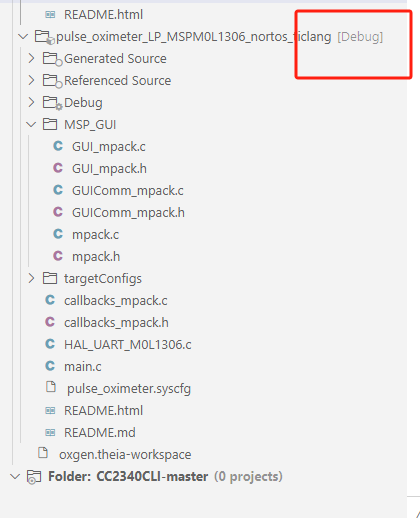Image resolution: width=420 pixels, height=518 pixels.
Task: Click the preview icon of top README.html
Action: [50, 14]
